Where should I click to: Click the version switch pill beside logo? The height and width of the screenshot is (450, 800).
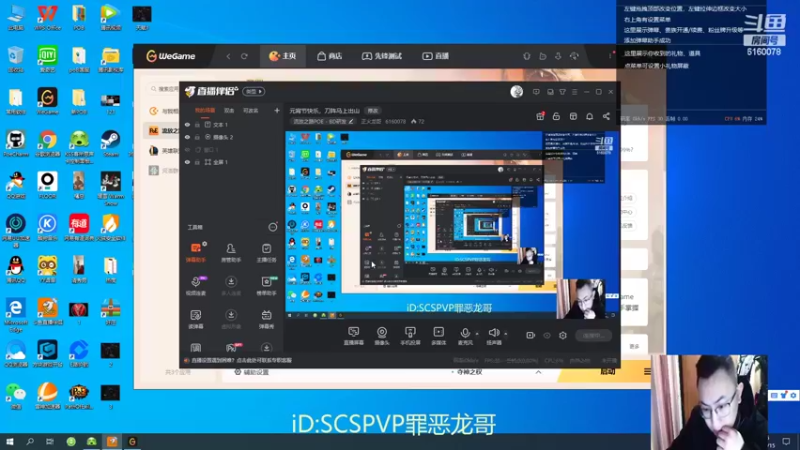tap(254, 92)
